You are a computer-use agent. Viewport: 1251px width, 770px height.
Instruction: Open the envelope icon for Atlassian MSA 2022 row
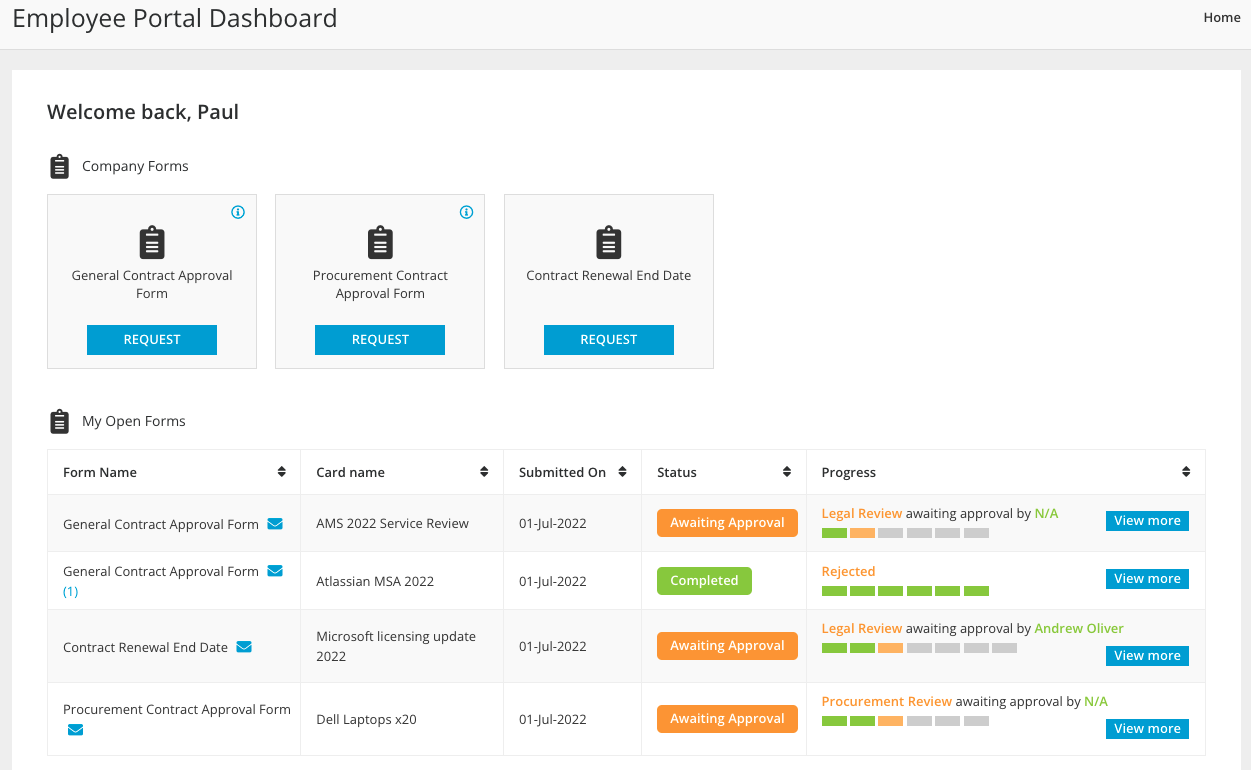[275, 571]
